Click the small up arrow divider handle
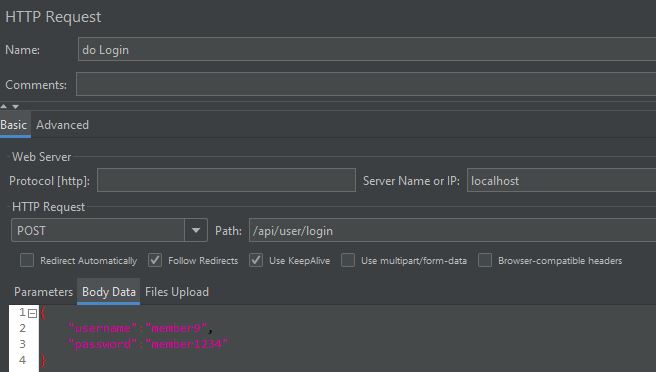This screenshot has height=372, width=656. 4,106
